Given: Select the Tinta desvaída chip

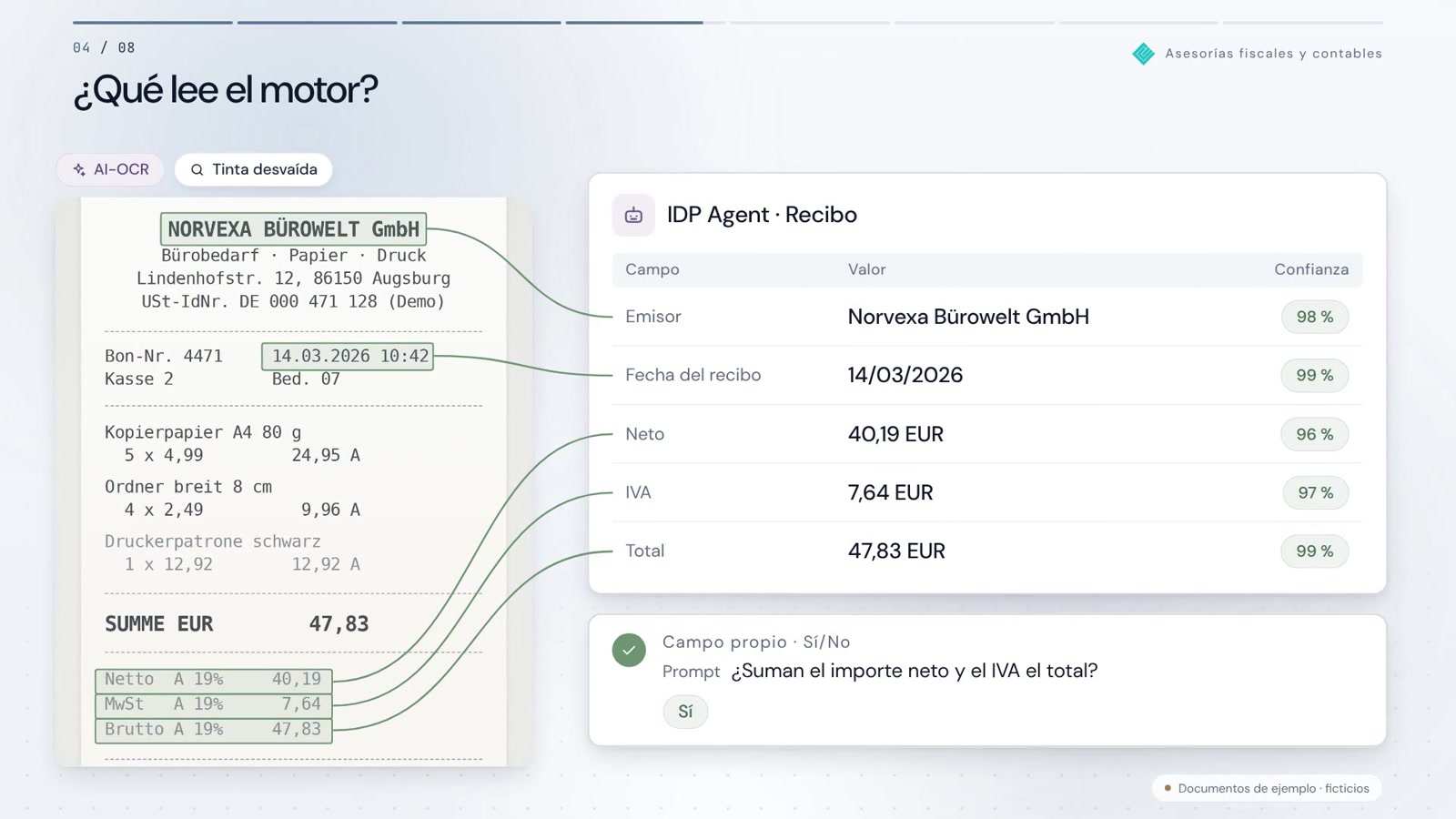Looking at the screenshot, I should tap(253, 169).
